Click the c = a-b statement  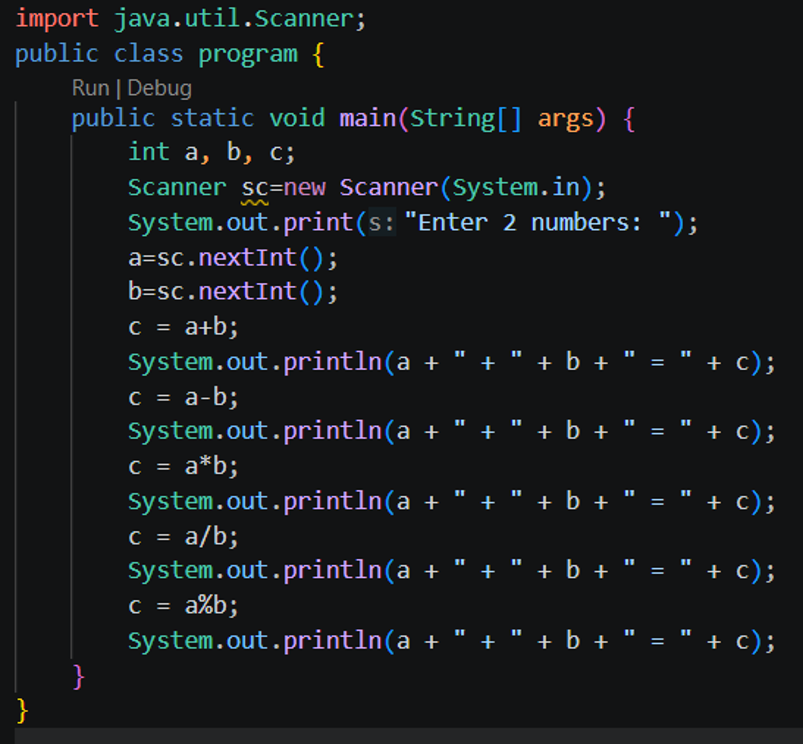click(x=183, y=397)
